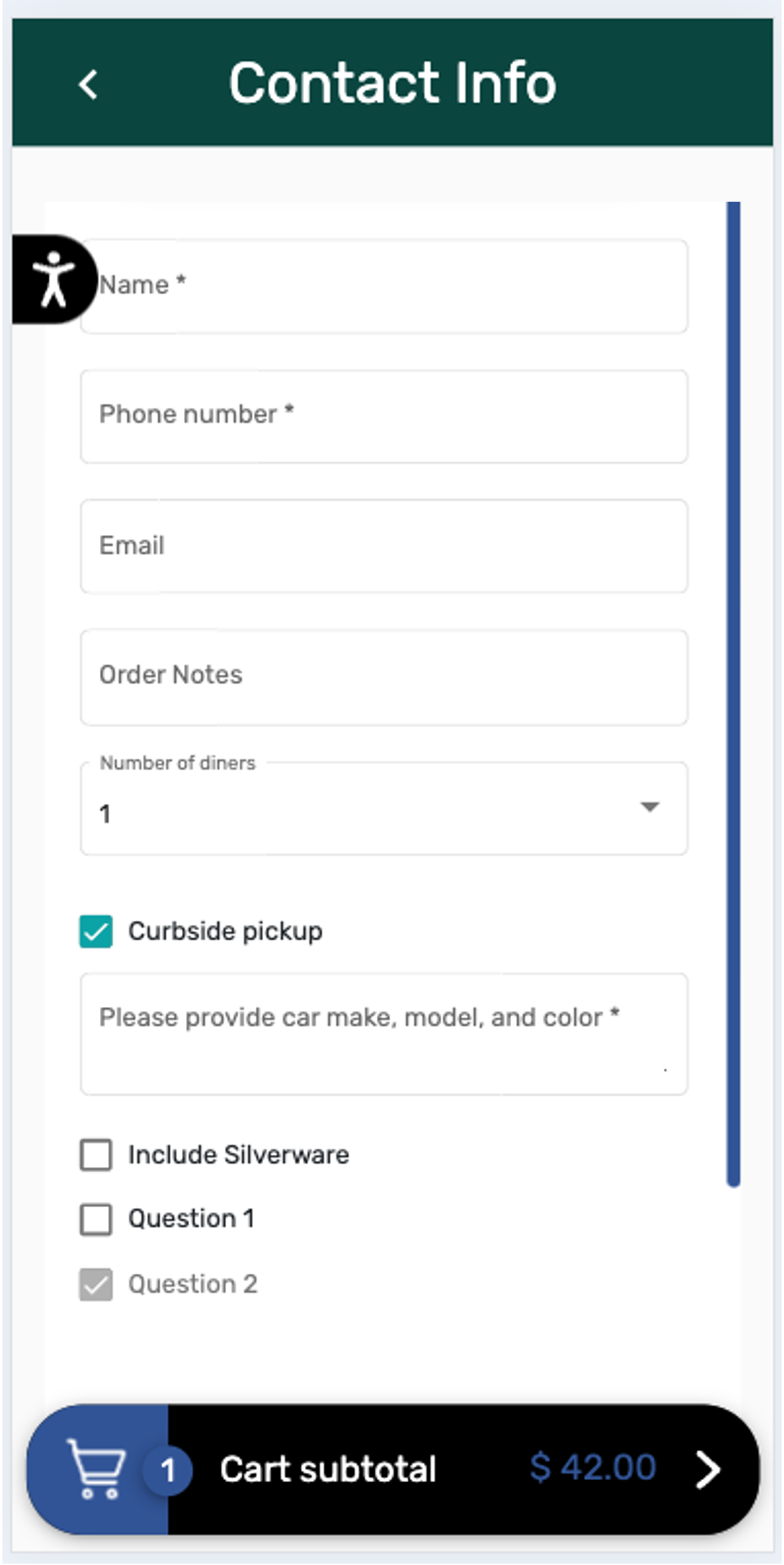Check the Include Silverware checkbox
Viewport: 784px width, 1565px height.
point(96,1155)
